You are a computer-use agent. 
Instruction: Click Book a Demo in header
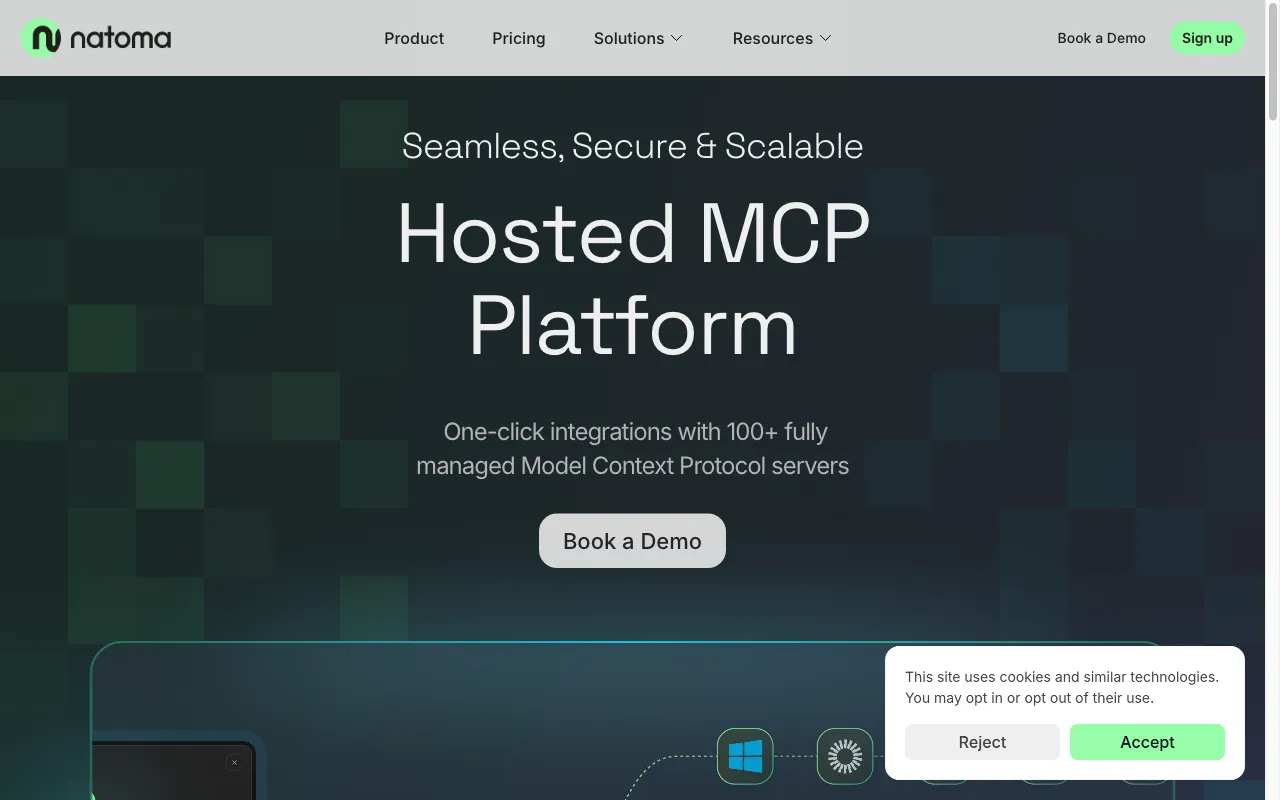(x=1101, y=38)
